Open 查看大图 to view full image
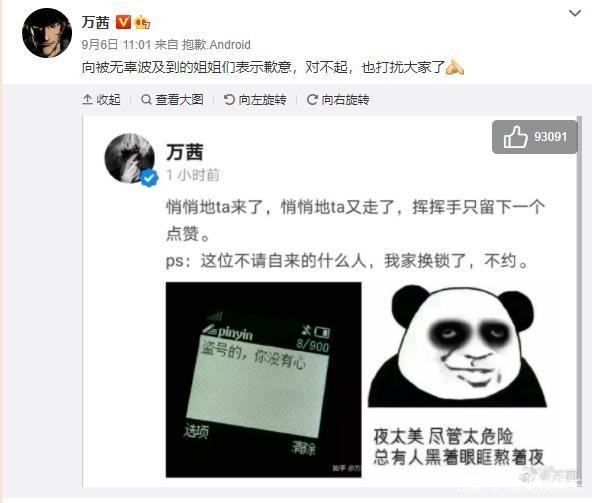 click(172, 100)
